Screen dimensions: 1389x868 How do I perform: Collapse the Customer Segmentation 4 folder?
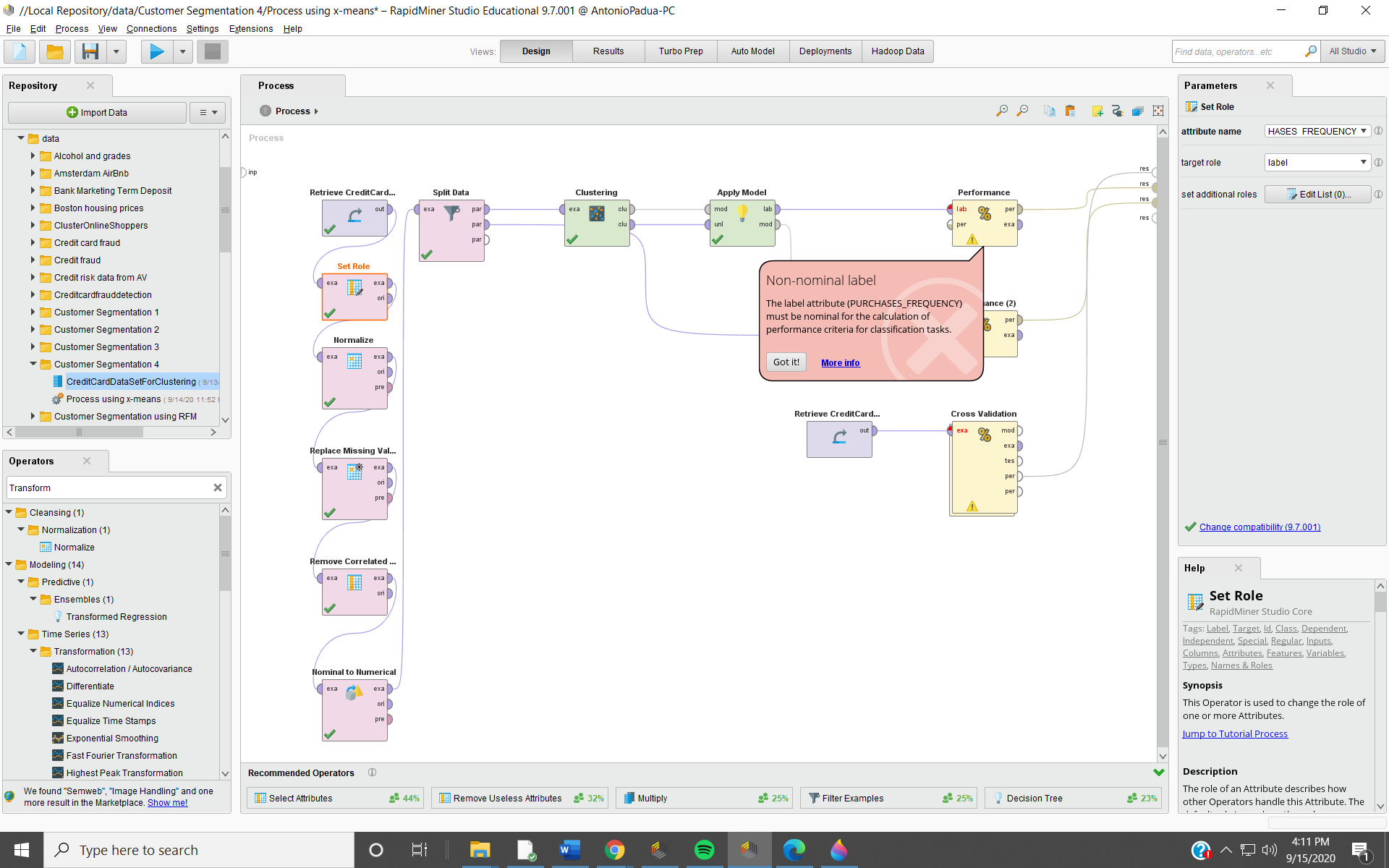coord(33,364)
